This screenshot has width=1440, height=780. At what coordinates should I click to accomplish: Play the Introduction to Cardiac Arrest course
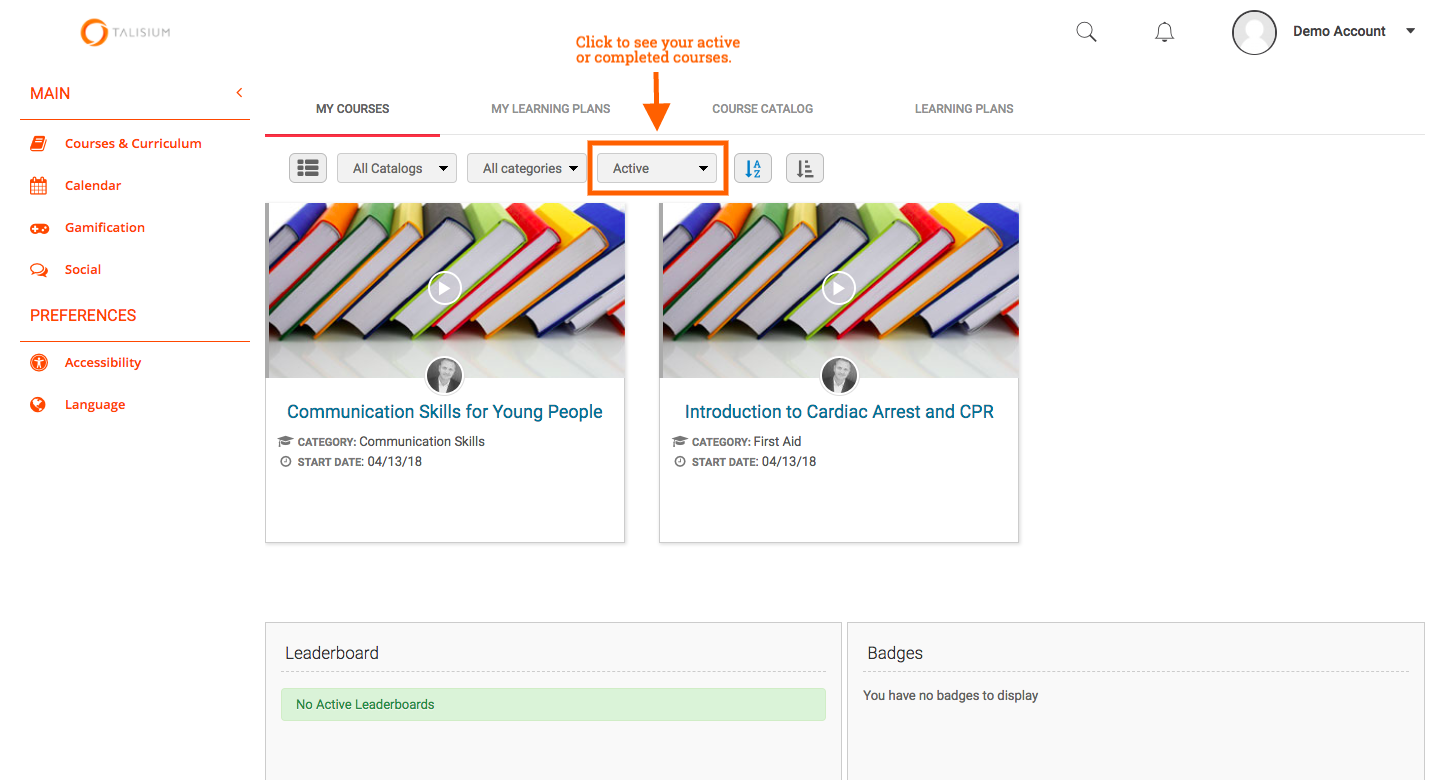(839, 288)
